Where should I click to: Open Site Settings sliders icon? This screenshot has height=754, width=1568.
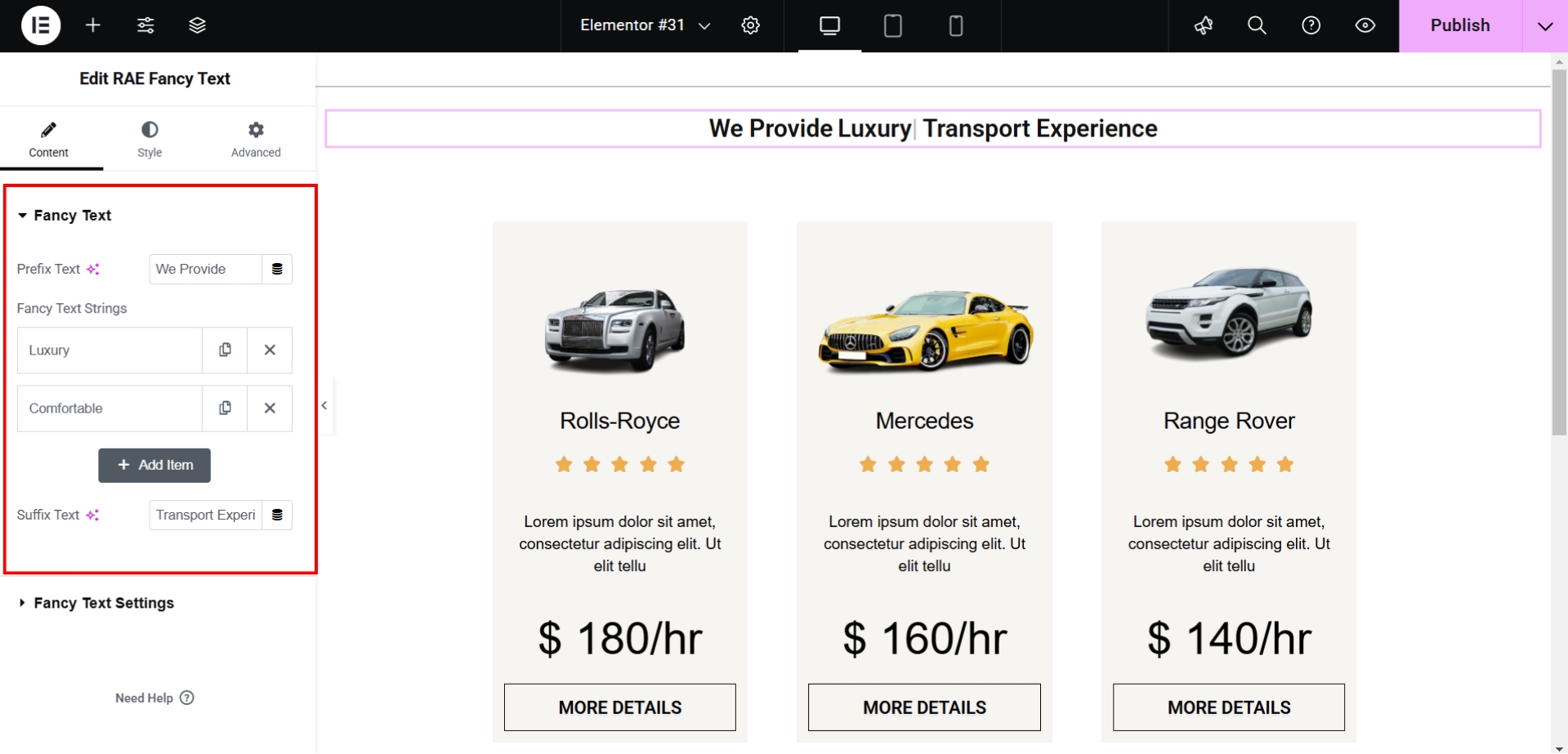coord(145,25)
